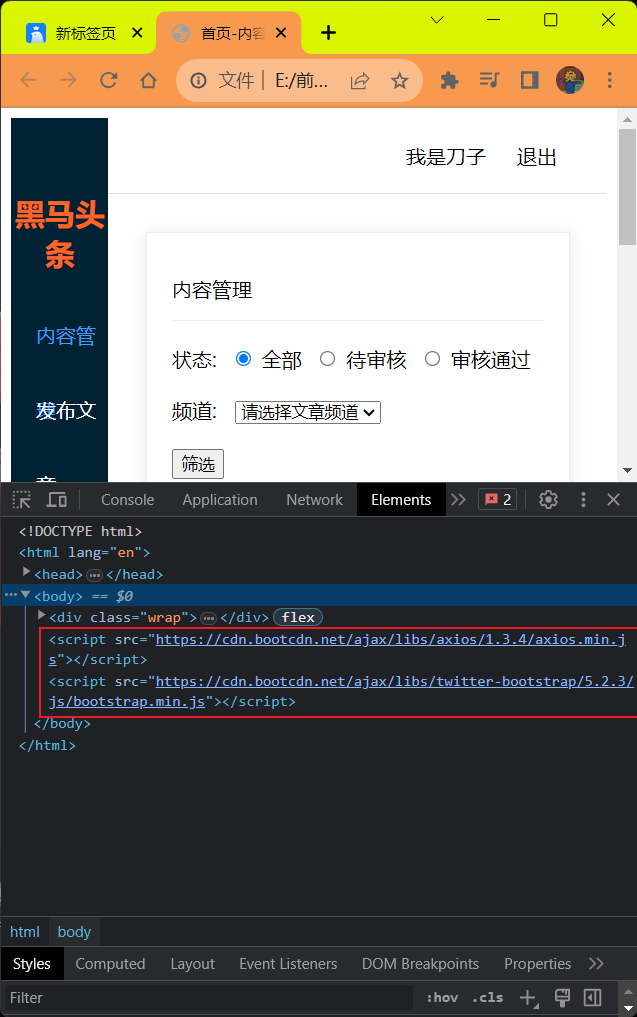Toggle the flex badge on wrap div
Image resolution: width=637 pixels, height=1017 pixels.
pos(298,617)
